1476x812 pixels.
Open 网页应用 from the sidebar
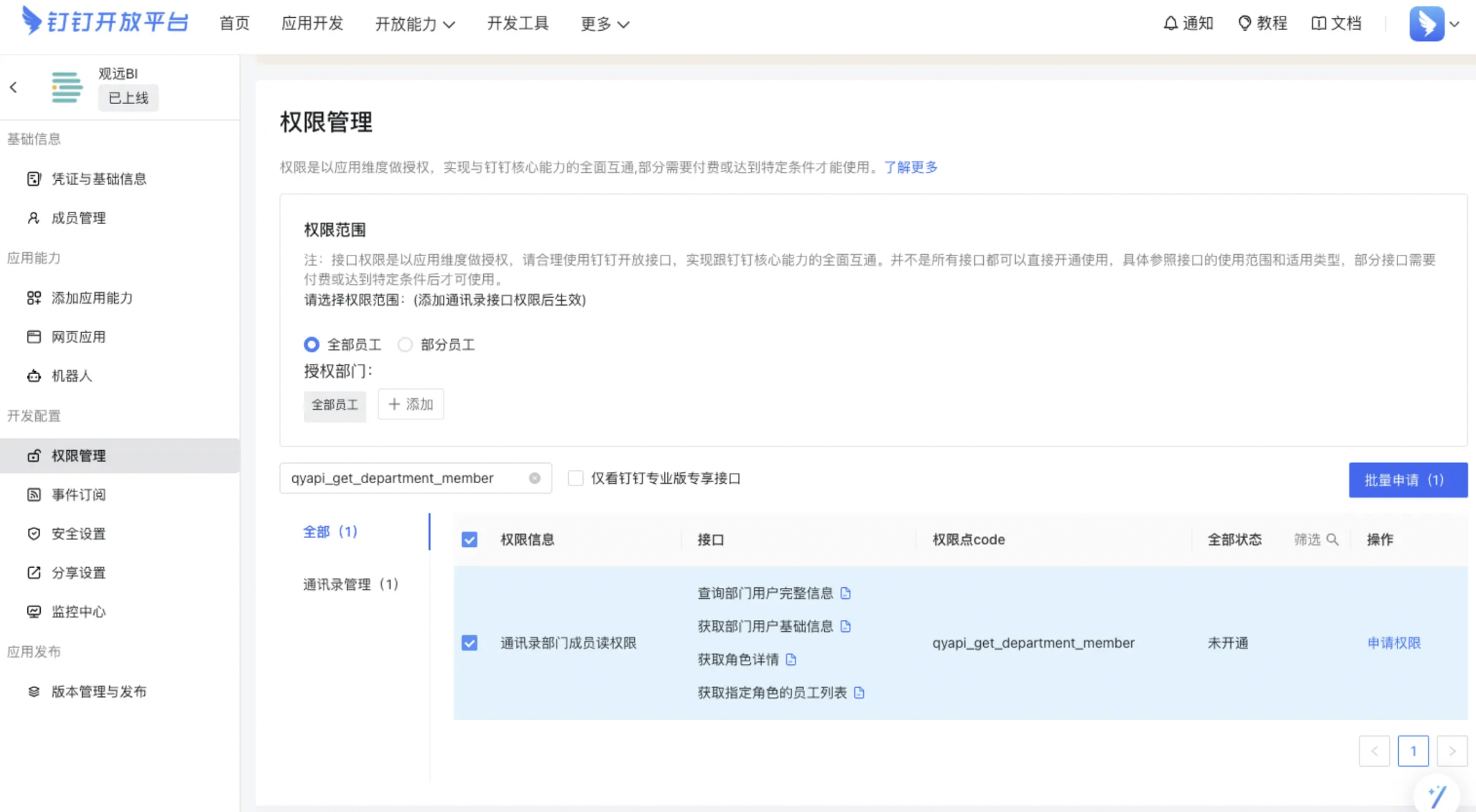pos(119,336)
